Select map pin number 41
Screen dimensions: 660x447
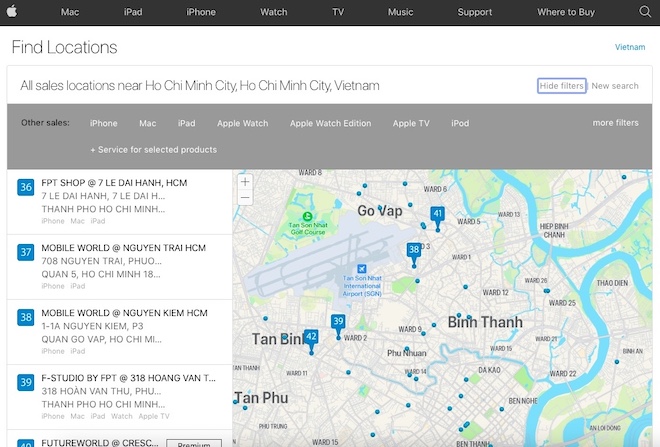point(438,214)
